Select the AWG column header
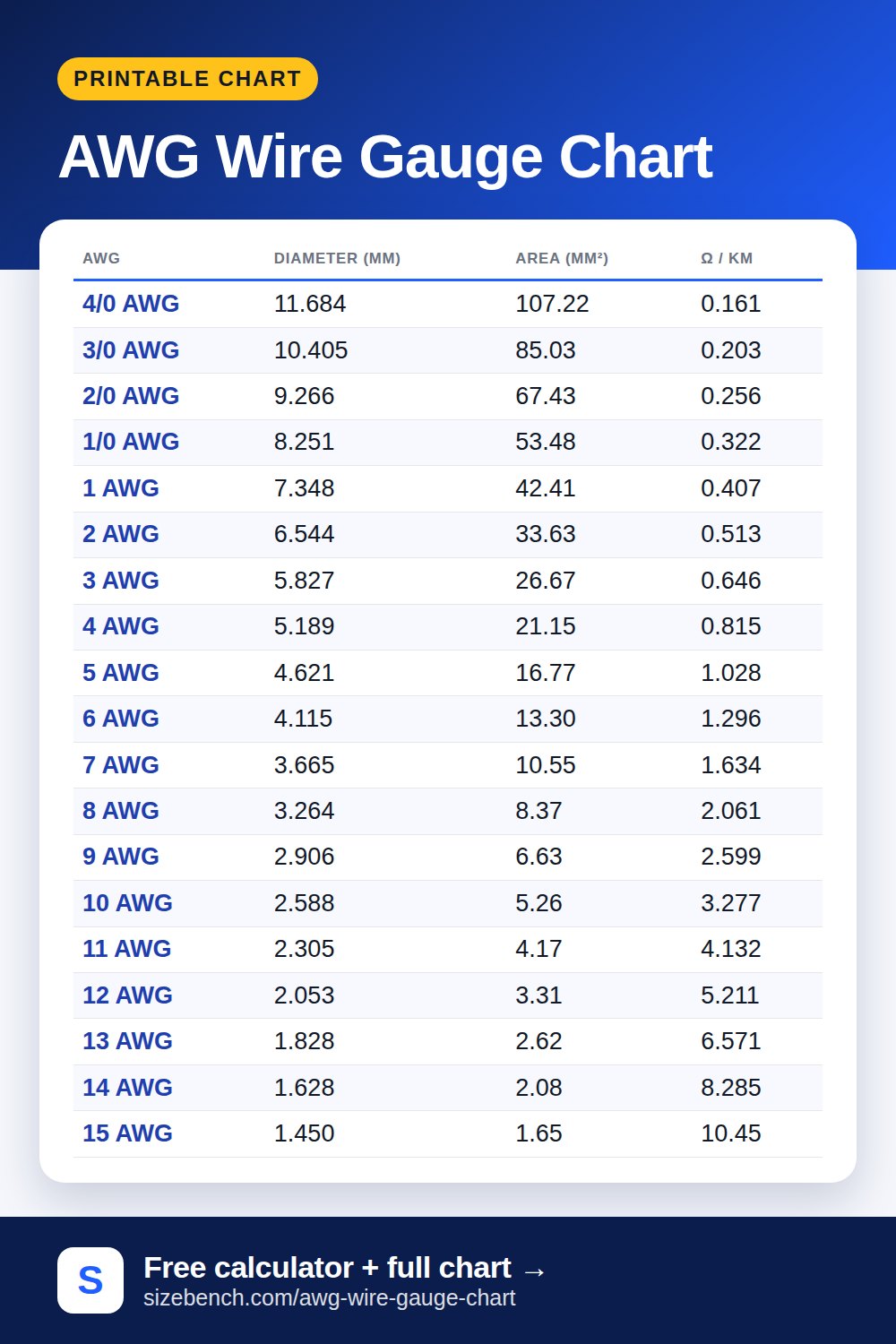The image size is (896, 1344). (101, 258)
